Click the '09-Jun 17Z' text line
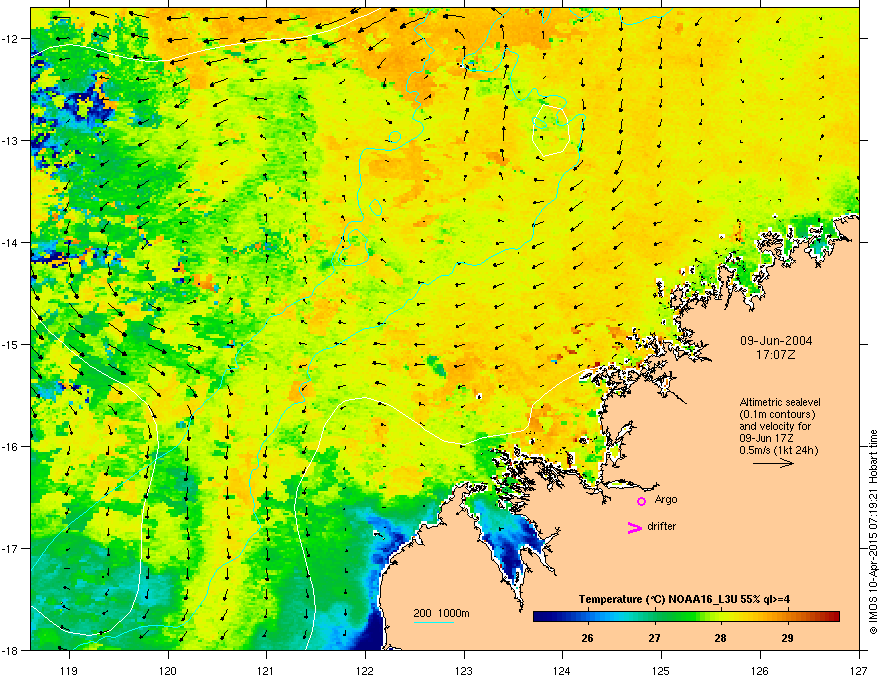Viewport: 880px width, 680px height. [766, 438]
